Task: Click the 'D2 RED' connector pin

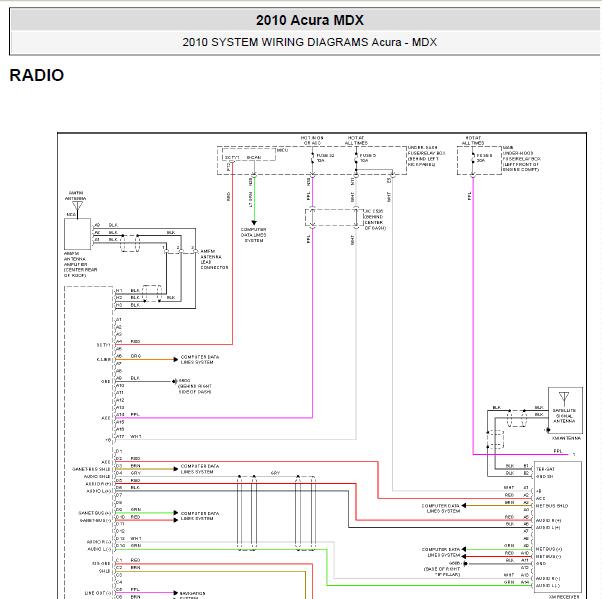Action: coord(128,458)
